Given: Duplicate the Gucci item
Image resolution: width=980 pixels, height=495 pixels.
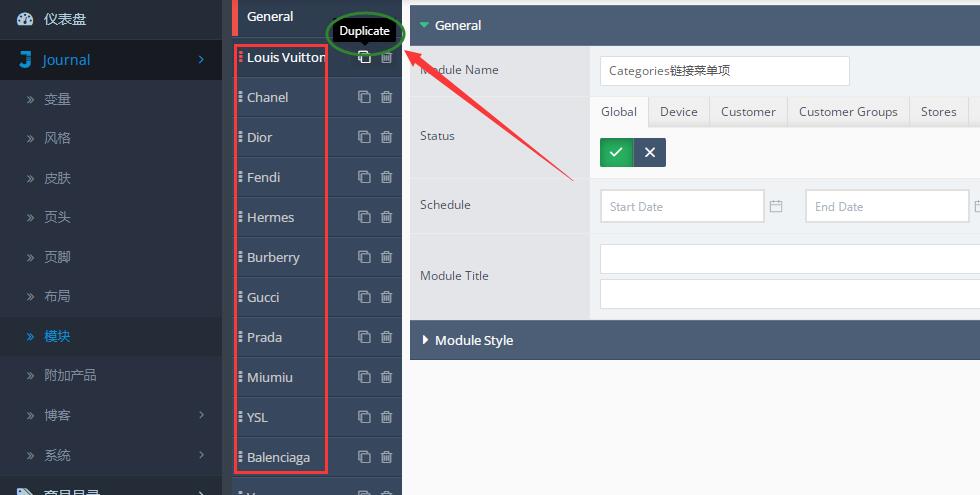Looking at the screenshot, I should click(364, 297).
